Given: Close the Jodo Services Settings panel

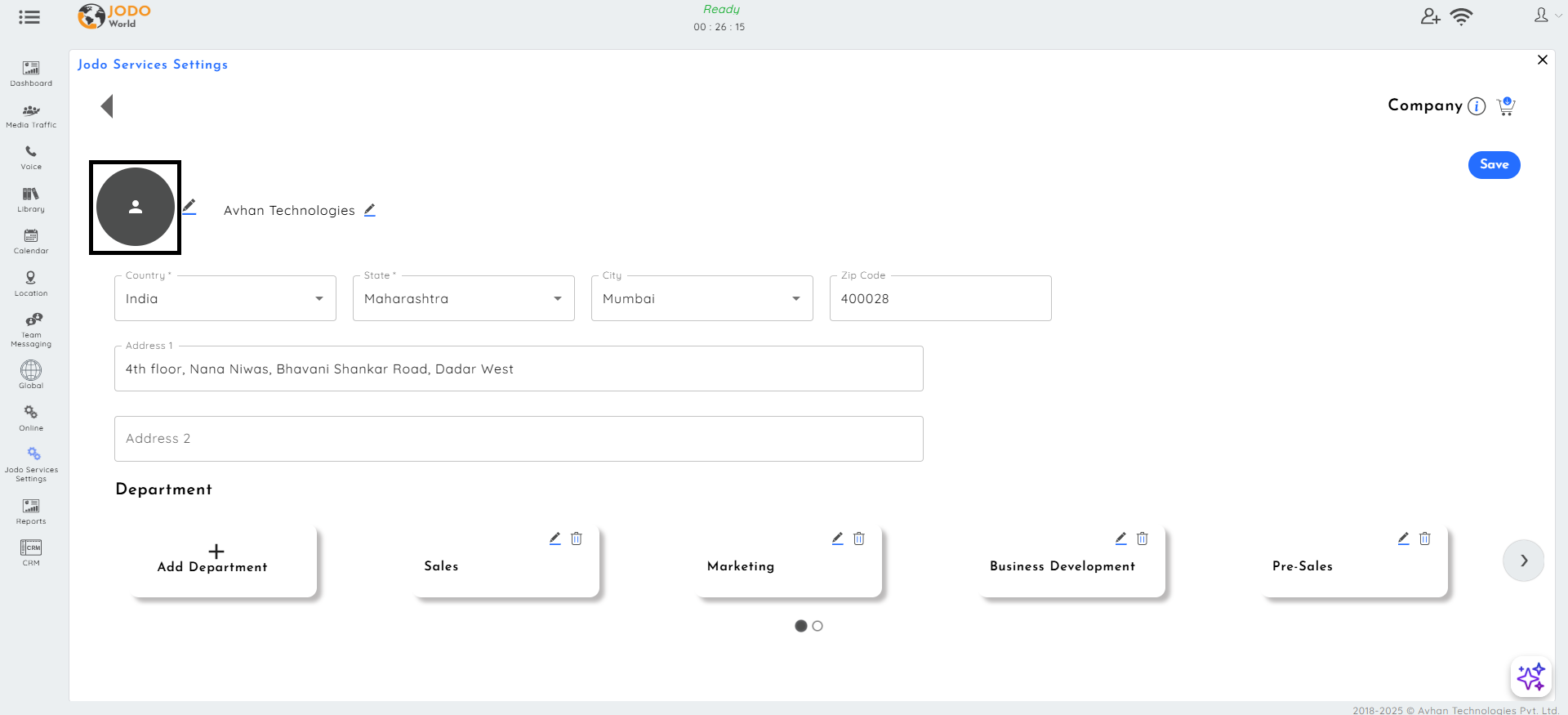Looking at the screenshot, I should tap(1543, 60).
